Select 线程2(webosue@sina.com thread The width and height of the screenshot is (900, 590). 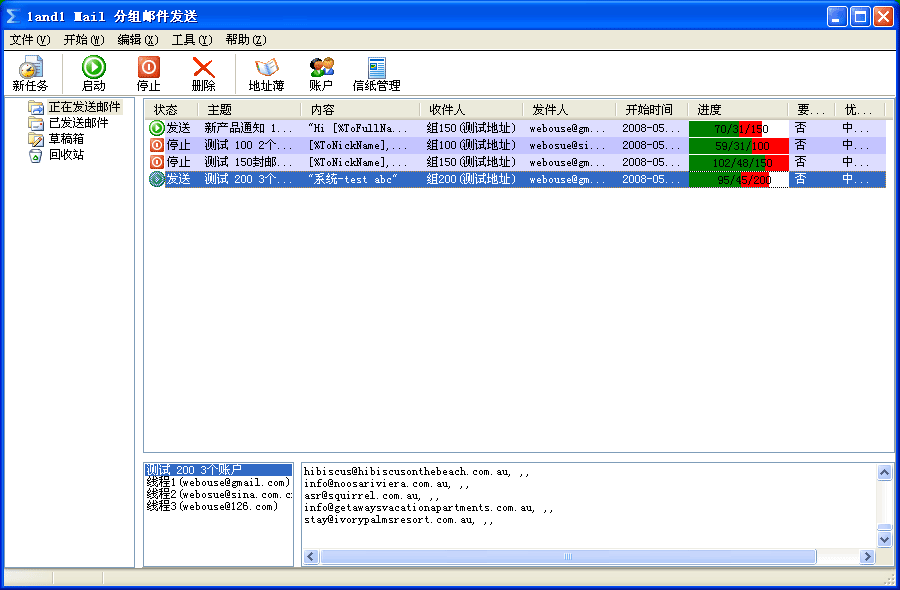click(219, 494)
